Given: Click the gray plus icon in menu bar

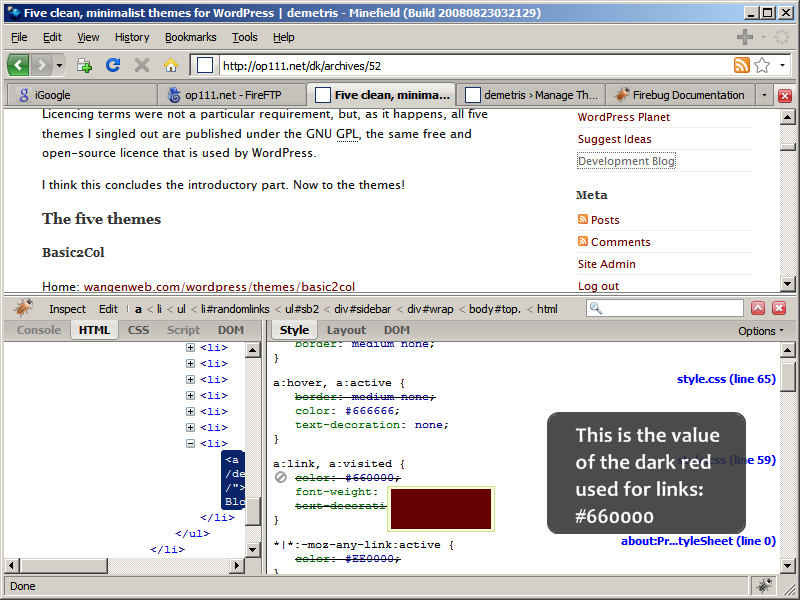Looking at the screenshot, I should point(745,37).
